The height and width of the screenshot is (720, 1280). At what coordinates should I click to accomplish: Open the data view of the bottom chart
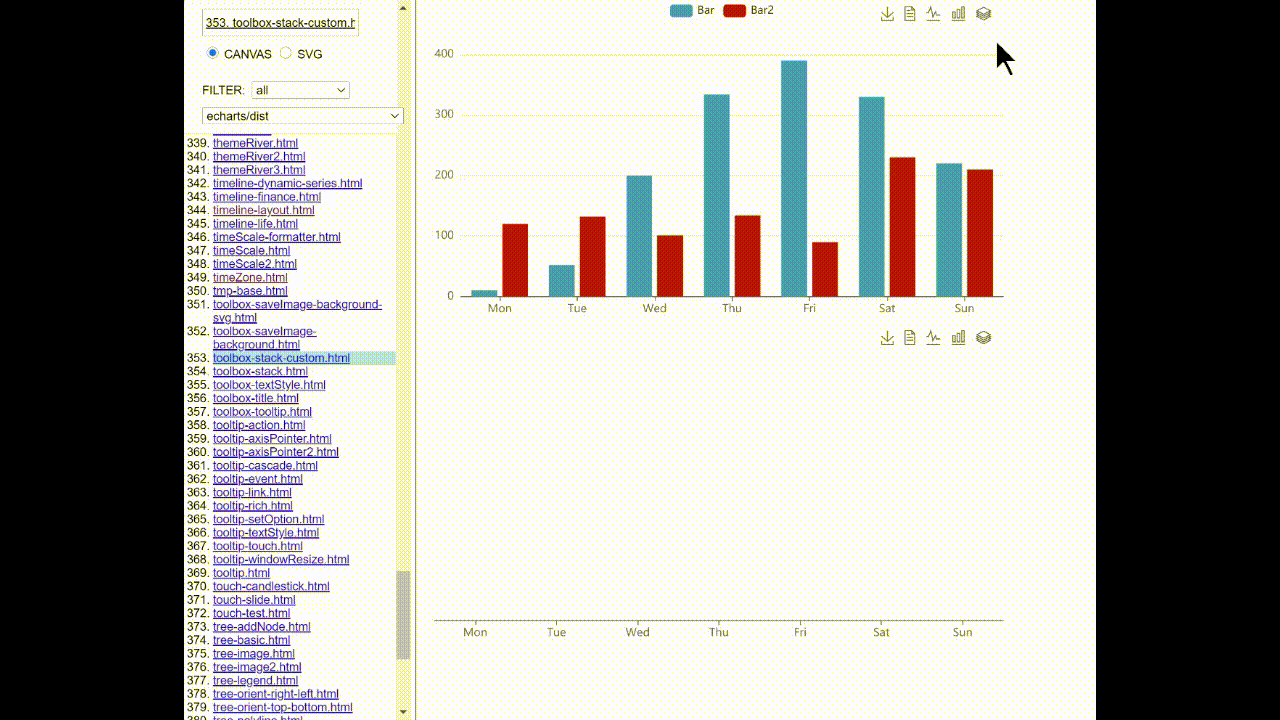909,337
